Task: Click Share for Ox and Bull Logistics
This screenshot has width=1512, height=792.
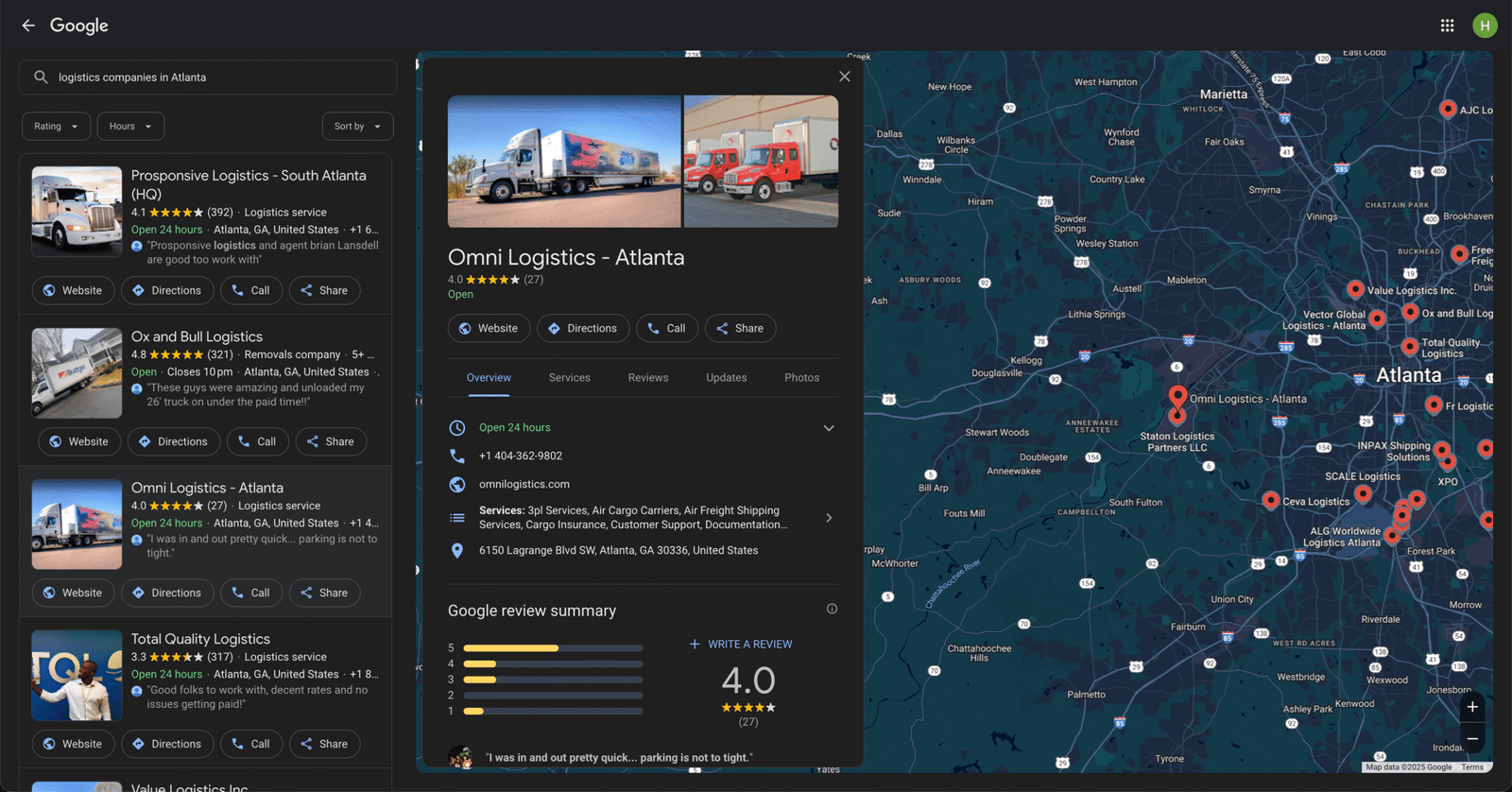Action: point(331,442)
